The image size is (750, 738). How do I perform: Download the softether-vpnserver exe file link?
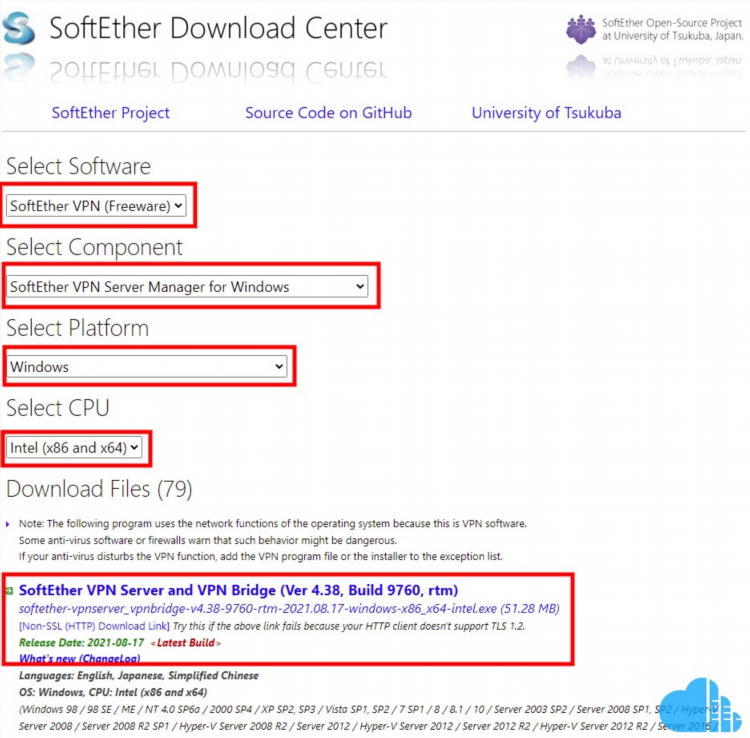pos(289,609)
